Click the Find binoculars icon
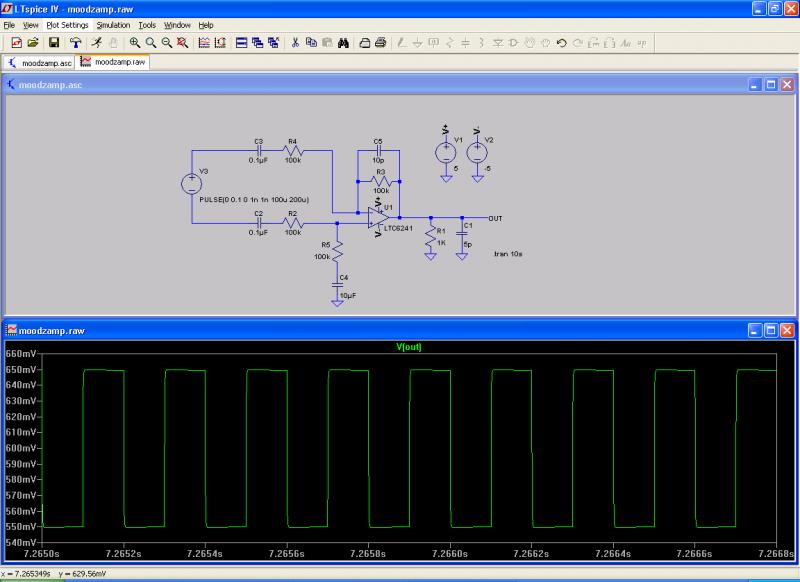The width and height of the screenshot is (800, 582). (342, 43)
